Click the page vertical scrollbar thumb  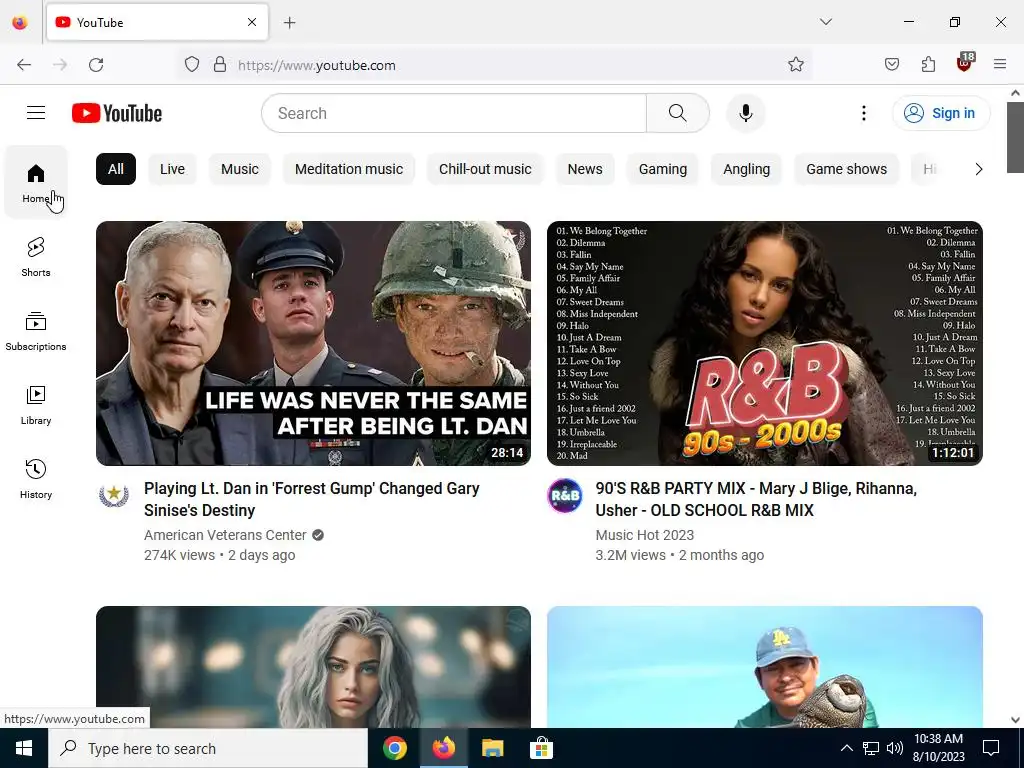tap(1015, 137)
